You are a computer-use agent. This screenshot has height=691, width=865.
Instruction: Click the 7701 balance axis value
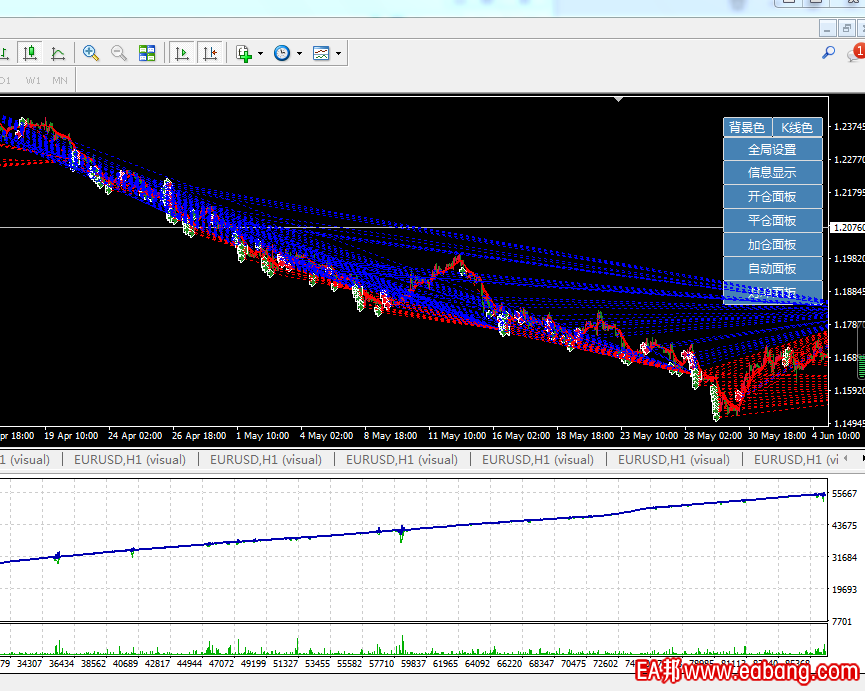point(842,622)
